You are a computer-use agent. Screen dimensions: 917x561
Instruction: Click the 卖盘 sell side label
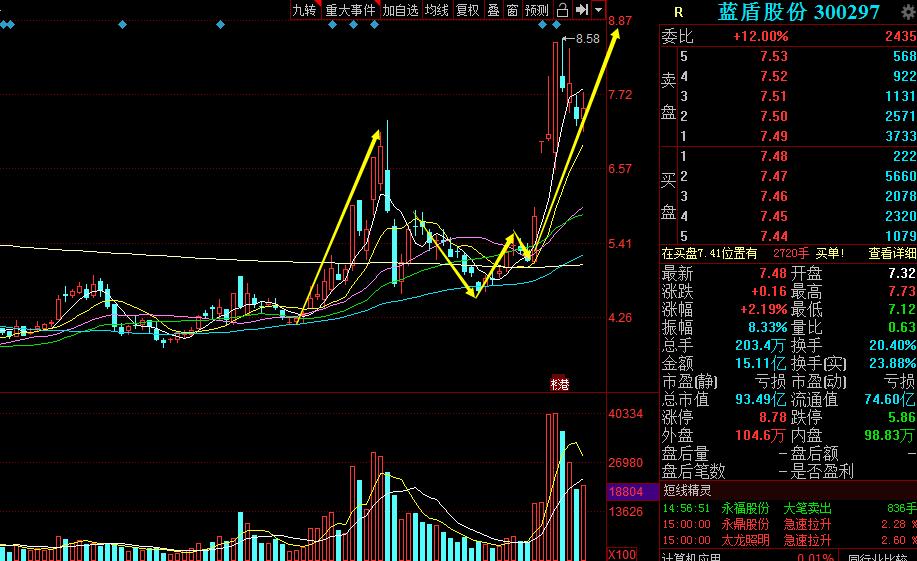point(668,96)
